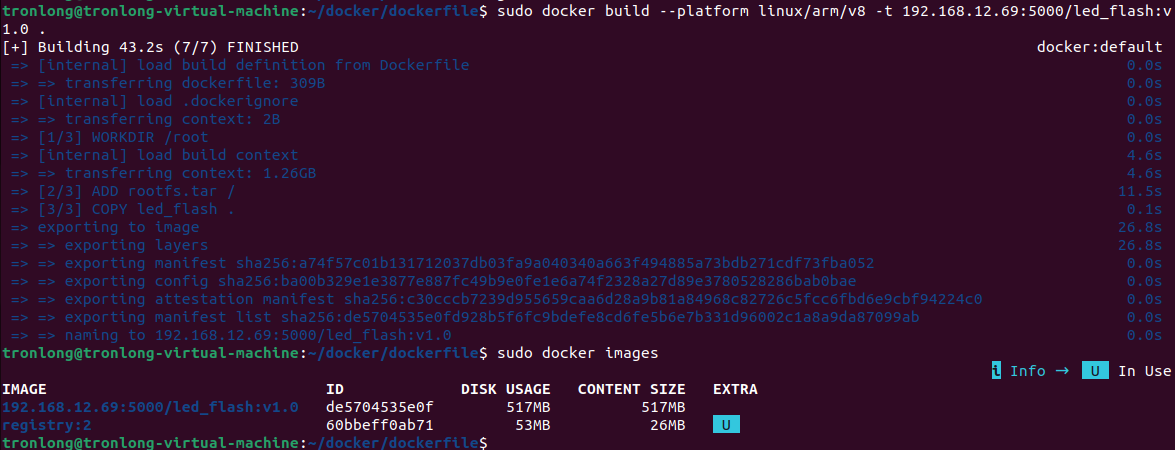Click the sudo docker images command text

point(578,353)
